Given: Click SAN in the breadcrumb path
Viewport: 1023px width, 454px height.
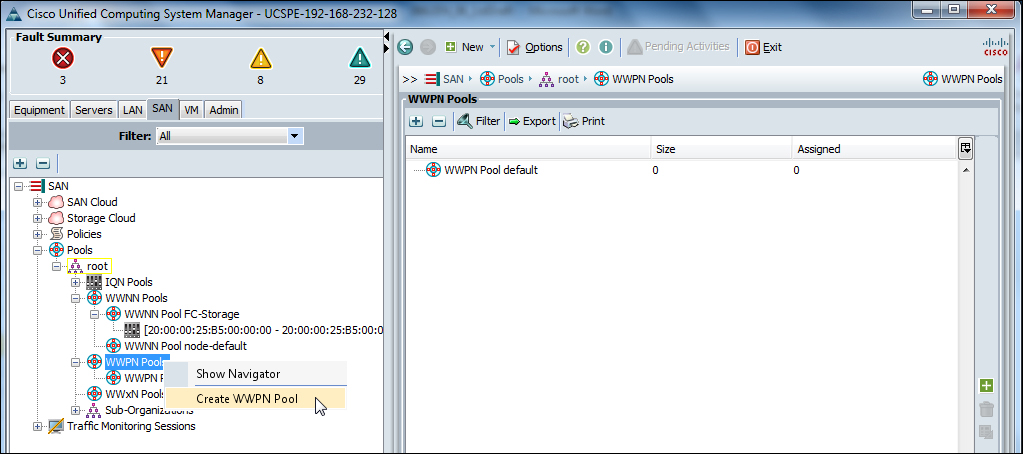Looking at the screenshot, I should click(x=453, y=80).
